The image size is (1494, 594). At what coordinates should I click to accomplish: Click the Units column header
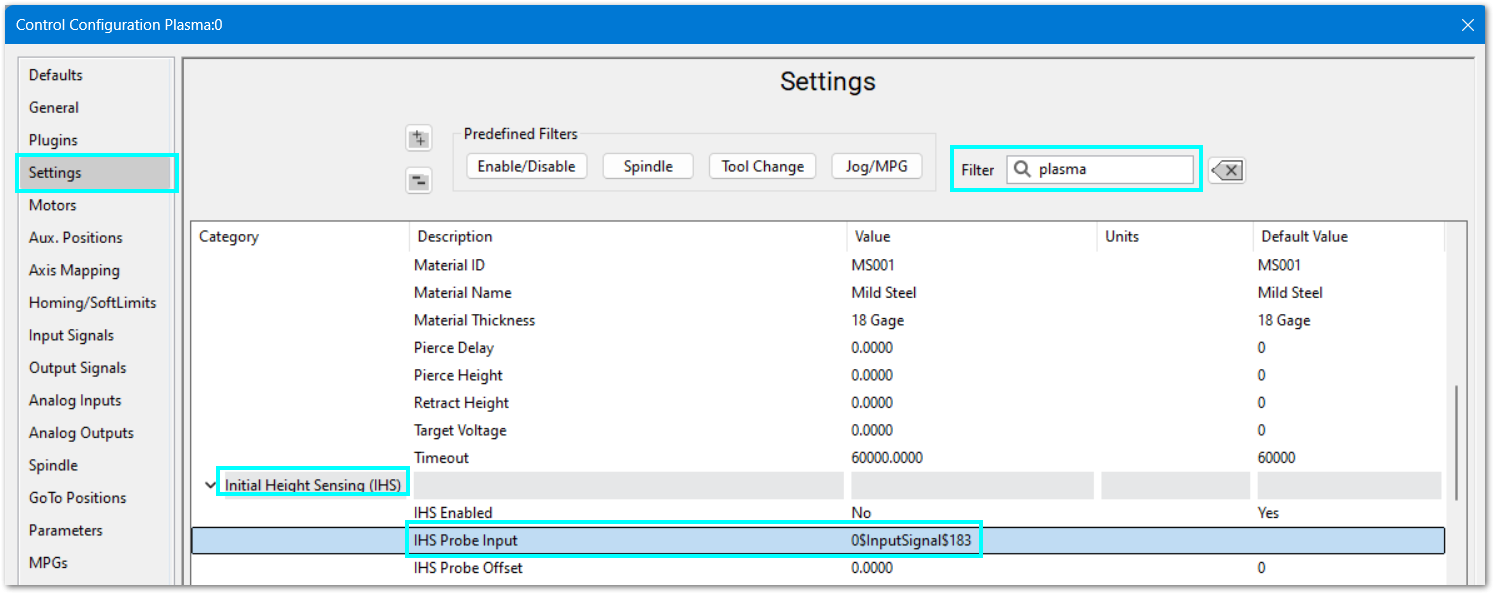click(1175, 237)
